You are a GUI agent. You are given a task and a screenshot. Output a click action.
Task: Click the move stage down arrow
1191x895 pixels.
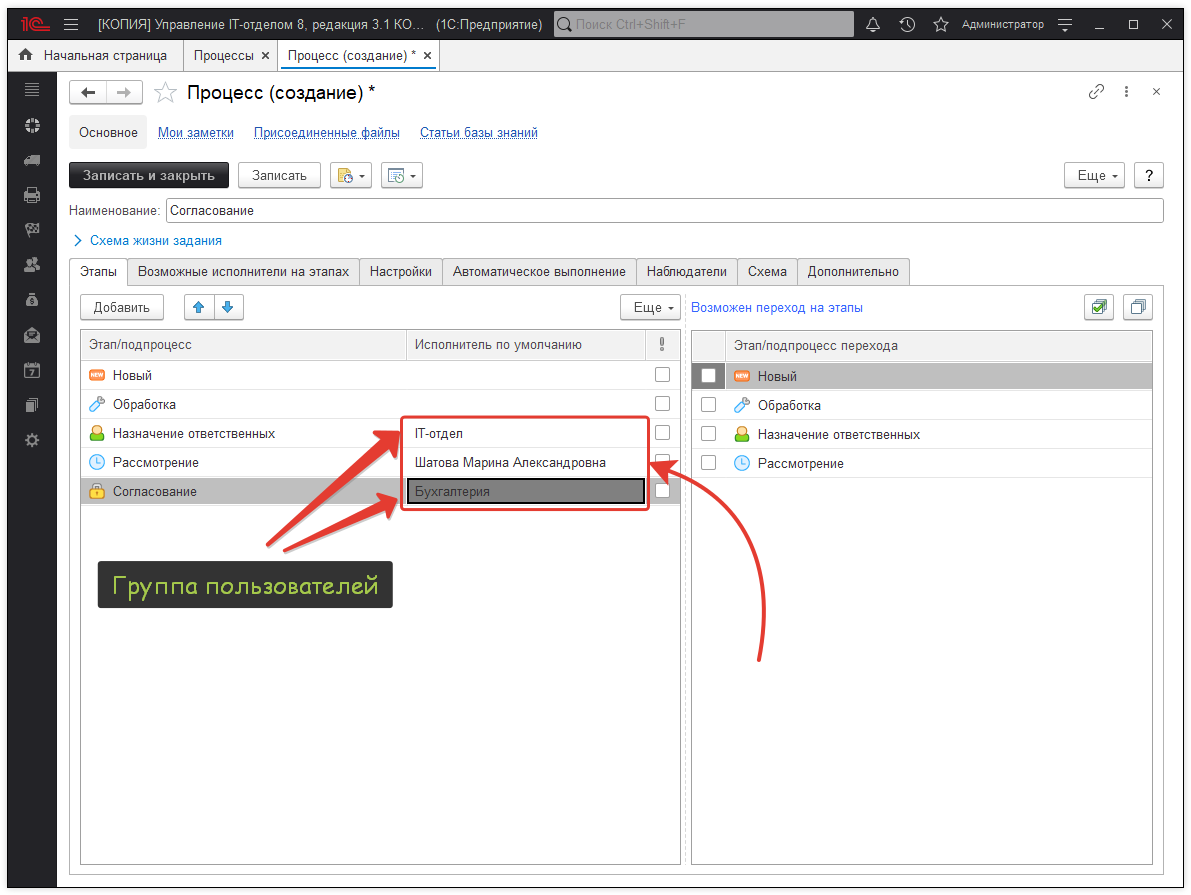point(228,308)
